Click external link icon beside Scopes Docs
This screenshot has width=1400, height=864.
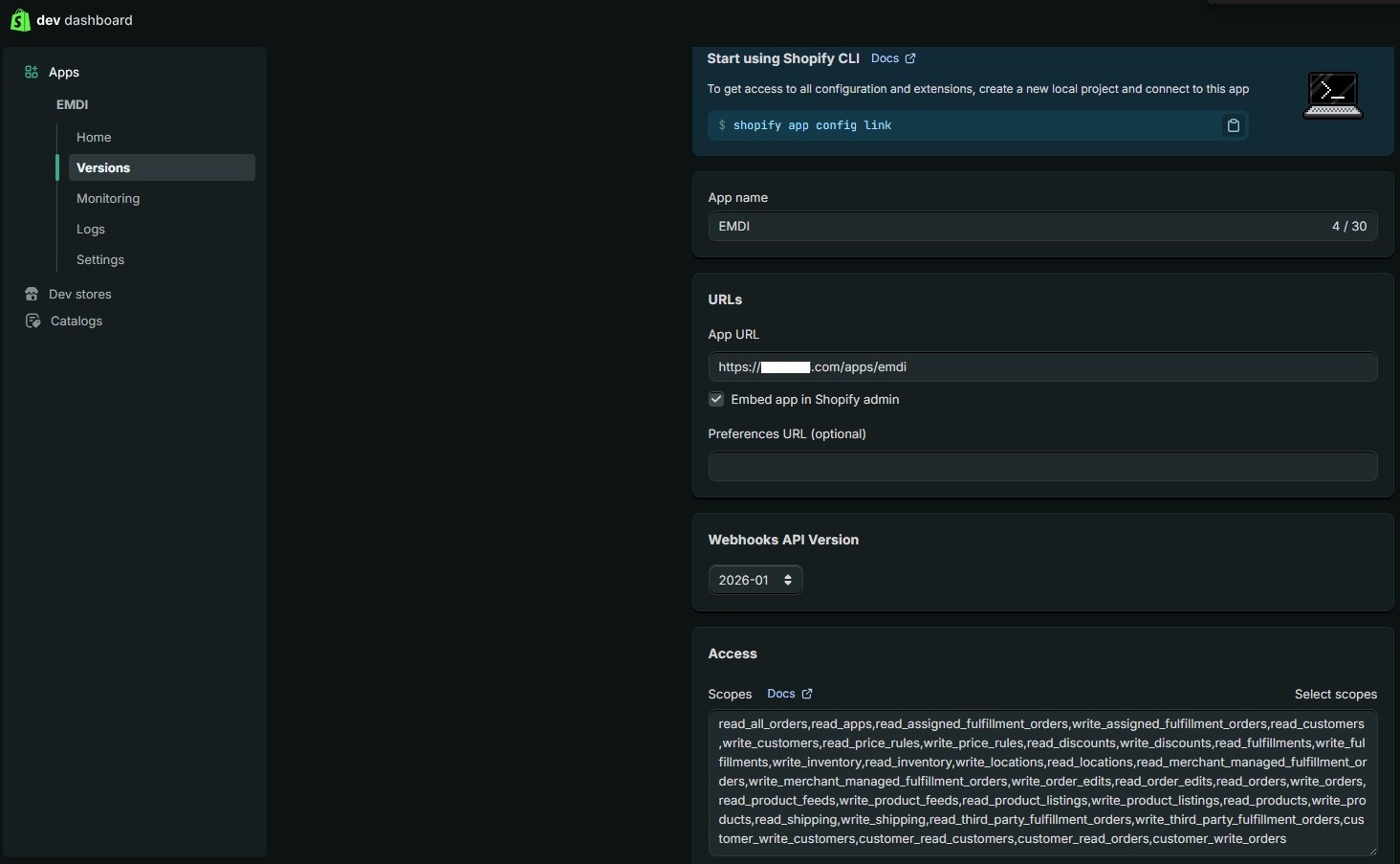click(x=807, y=694)
